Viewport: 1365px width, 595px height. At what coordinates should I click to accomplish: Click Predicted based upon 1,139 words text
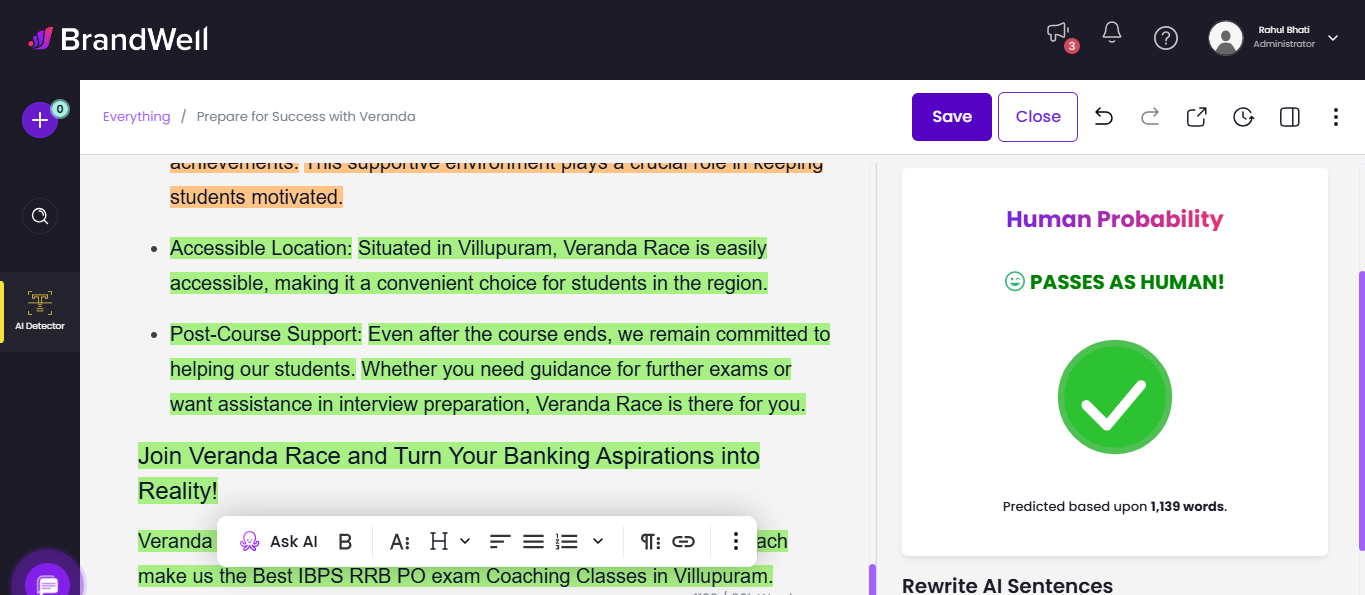point(1115,507)
